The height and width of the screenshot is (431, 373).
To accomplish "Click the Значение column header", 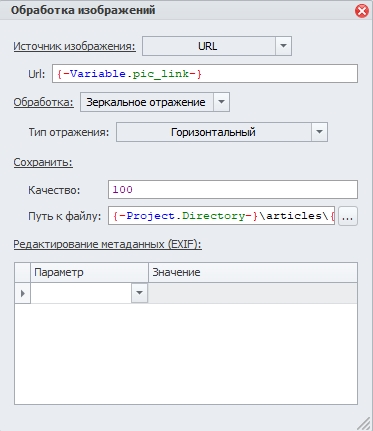I will click(x=253, y=272).
